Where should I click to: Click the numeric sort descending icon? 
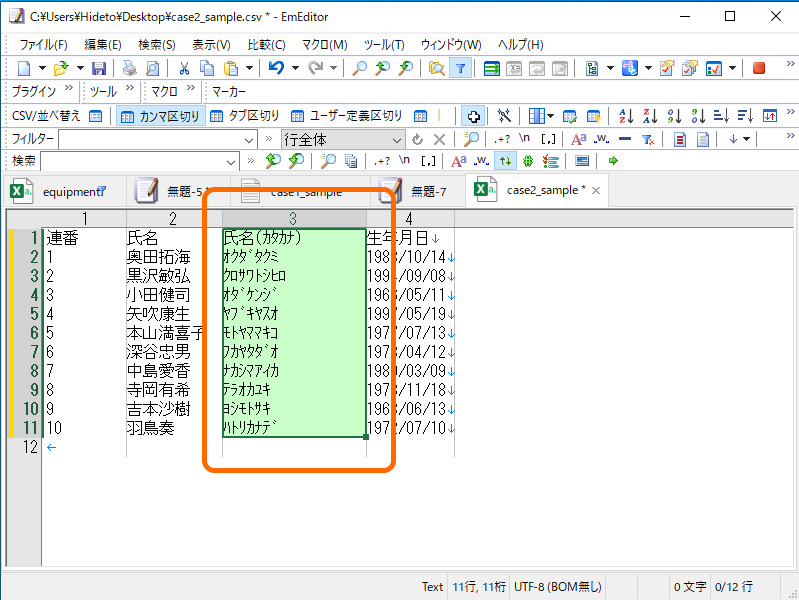point(698,116)
